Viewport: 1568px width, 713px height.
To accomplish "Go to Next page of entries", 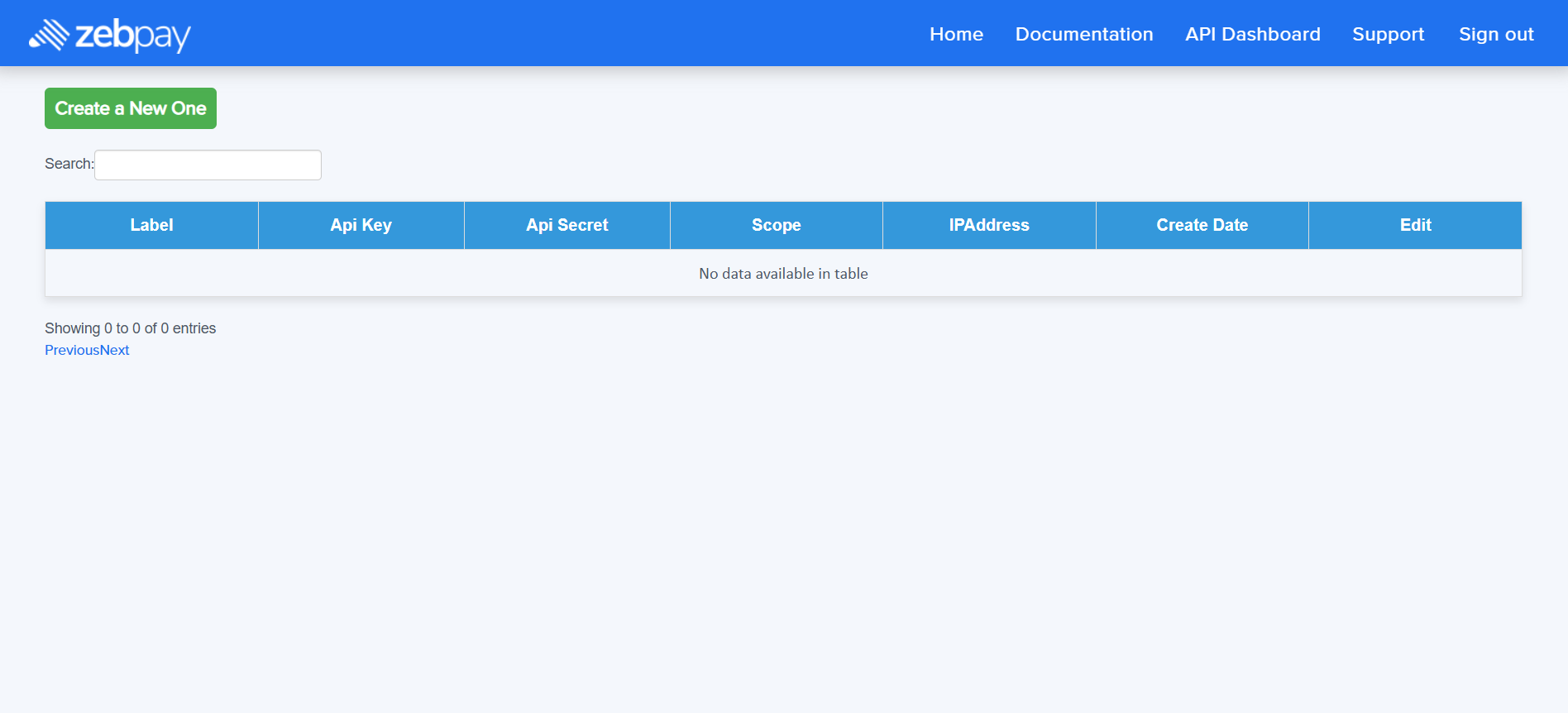I will click(x=115, y=350).
